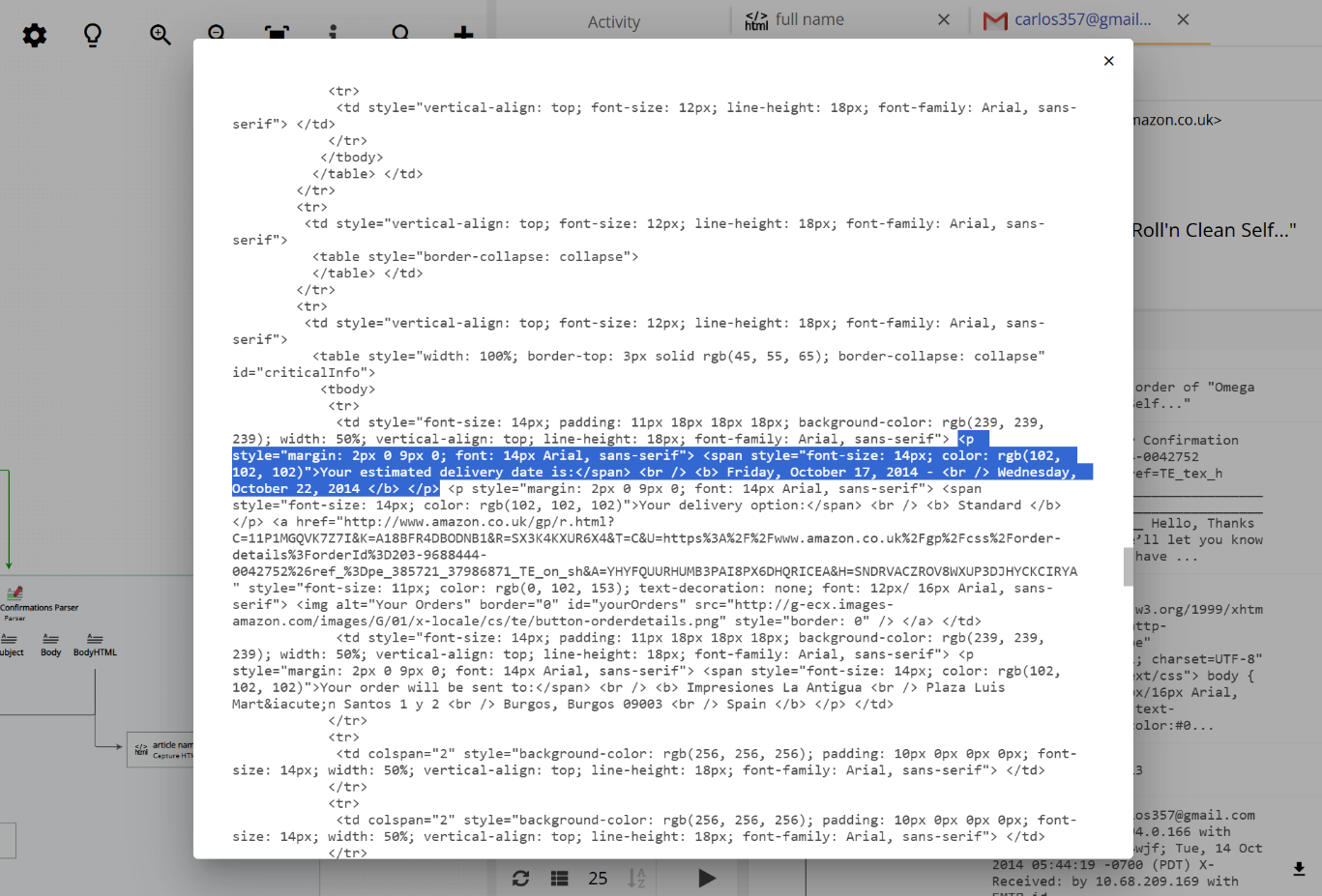Image resolution: width=1322 pixels, height=896 pixels.
Task: Click the add new step plus icon
Action: point(462,35)
